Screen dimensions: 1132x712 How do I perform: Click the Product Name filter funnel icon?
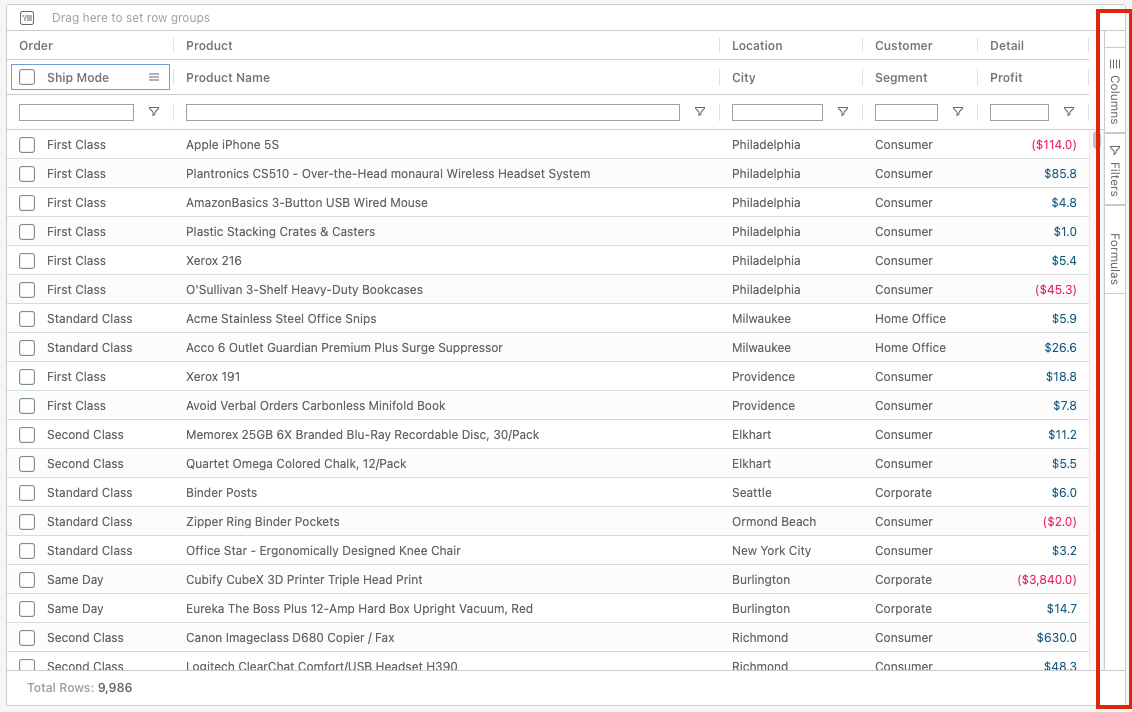700,112
